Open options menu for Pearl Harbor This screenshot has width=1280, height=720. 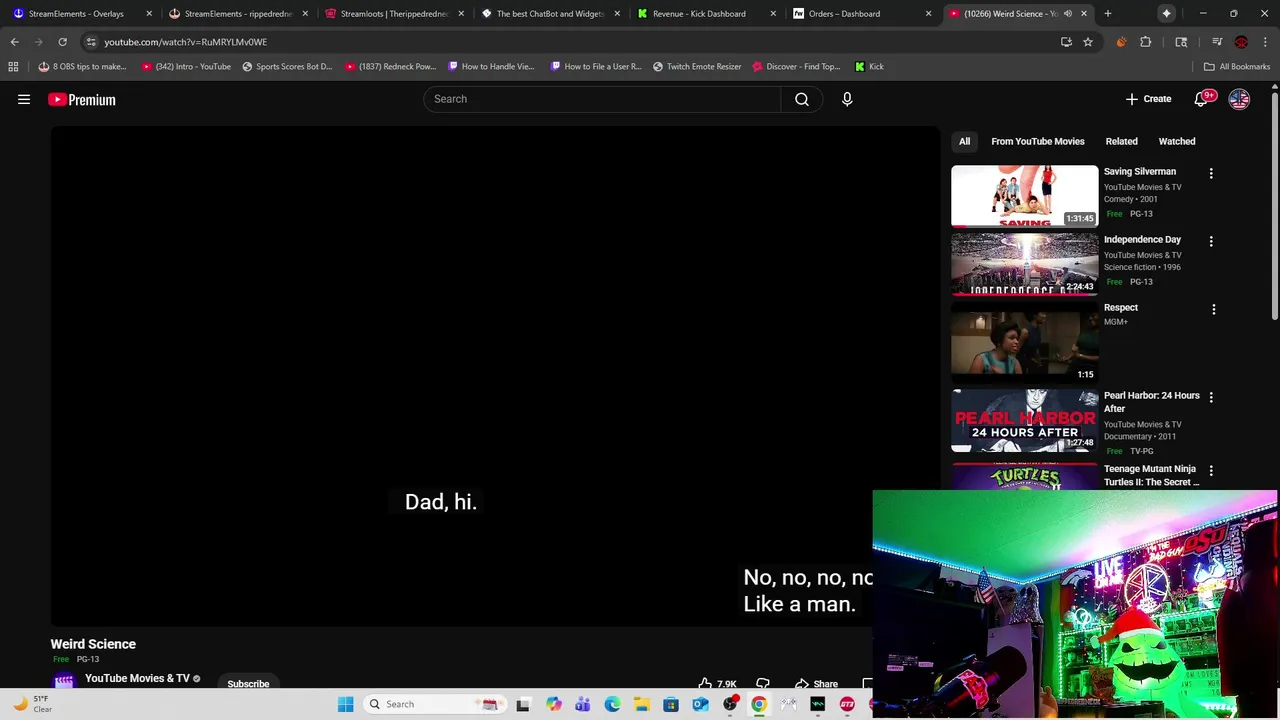(1211, 397)
